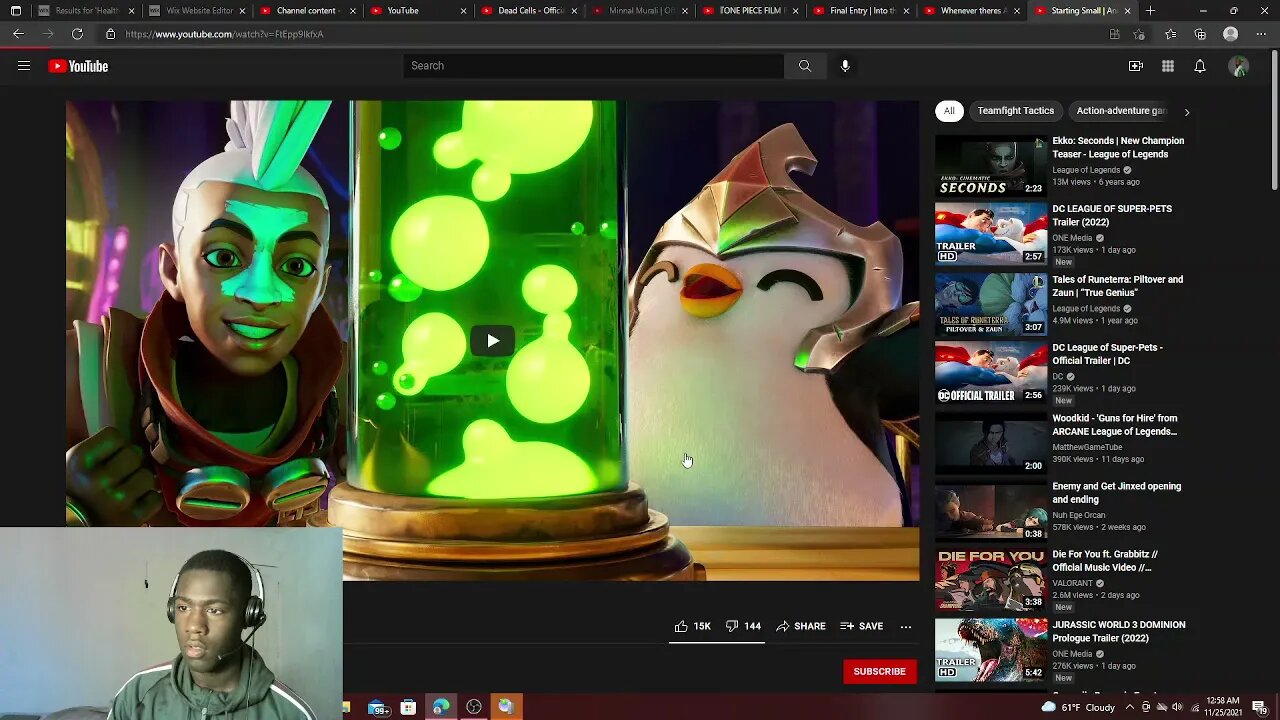Viewport: 1280px width, 720px height.
Task: Open the browser profile icon
Action: pyautogui.click(x=1231, y=34)
